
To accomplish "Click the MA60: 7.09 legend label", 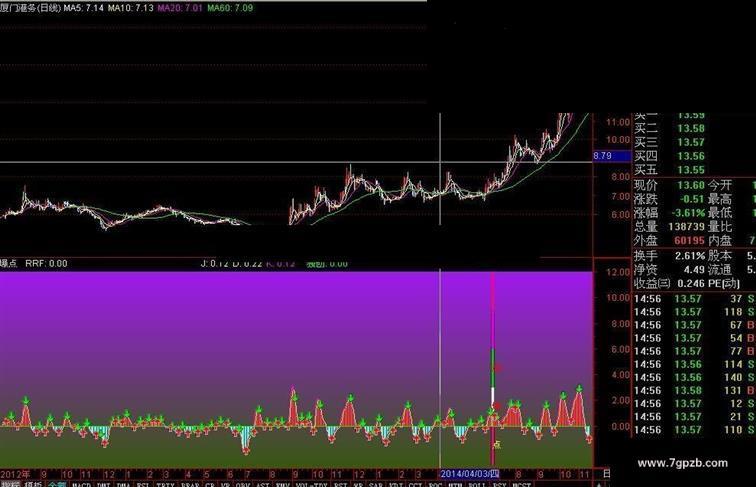I will [230, 8].
